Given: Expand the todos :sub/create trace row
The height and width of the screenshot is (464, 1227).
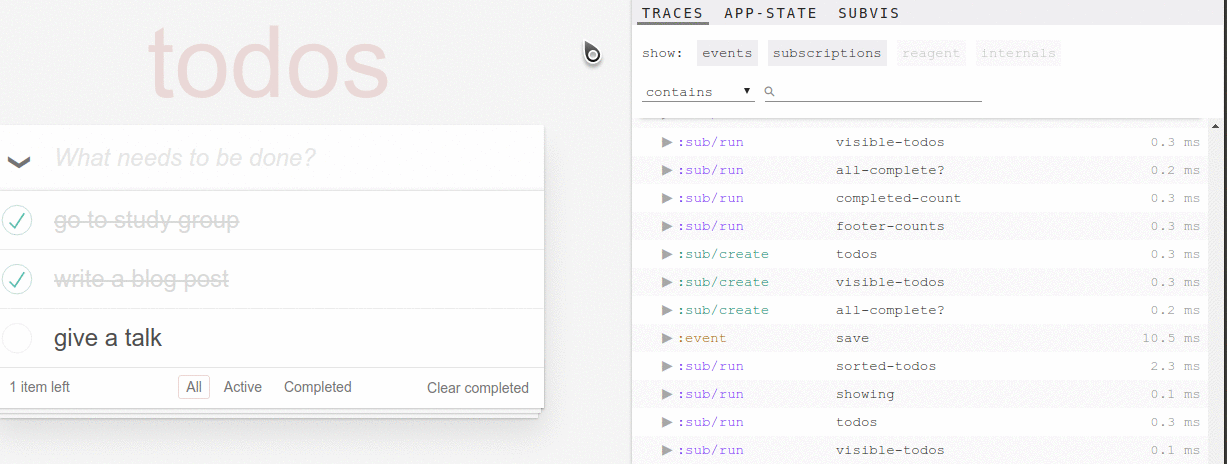Looking at the screenshot, I should click(x=667, y=254).
